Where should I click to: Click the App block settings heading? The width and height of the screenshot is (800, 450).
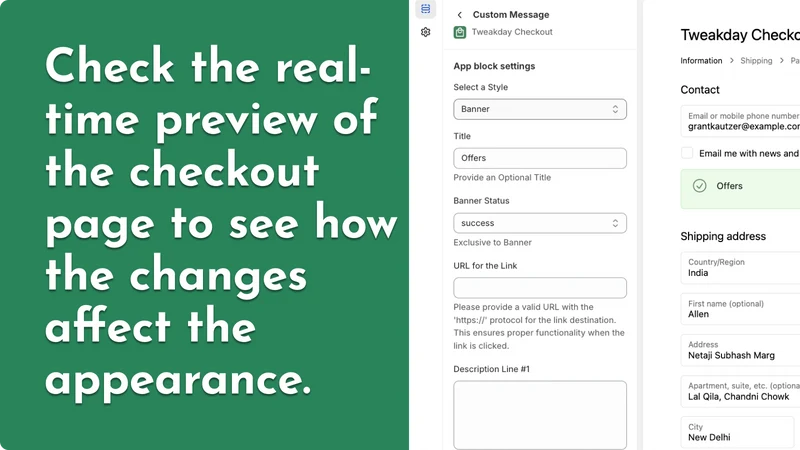(494, 66)
